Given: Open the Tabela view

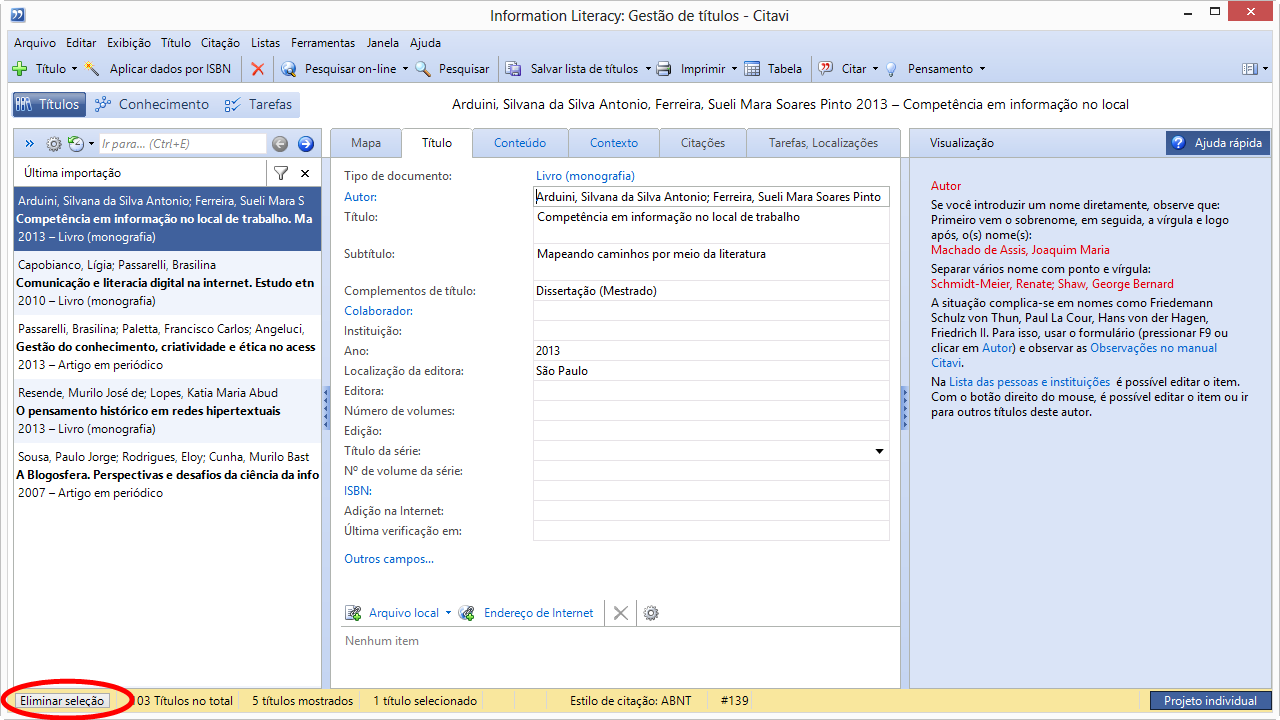Looking at the screenshot, I should point(773,69).
